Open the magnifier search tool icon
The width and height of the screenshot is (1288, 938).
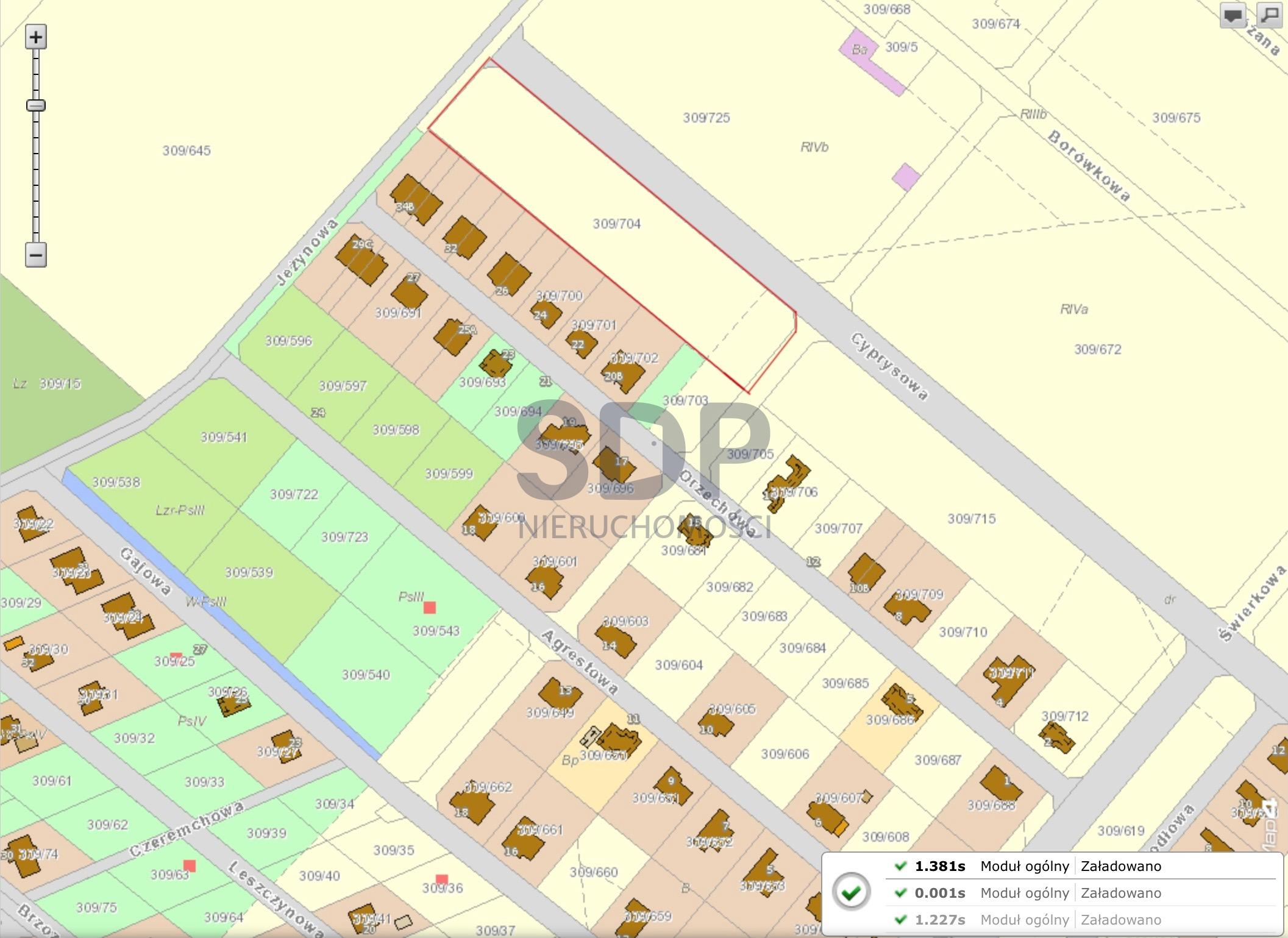pos(1269,15)
